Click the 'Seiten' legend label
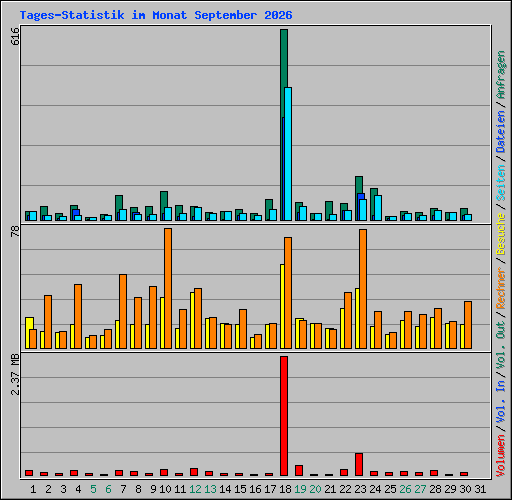 point(501,183)
